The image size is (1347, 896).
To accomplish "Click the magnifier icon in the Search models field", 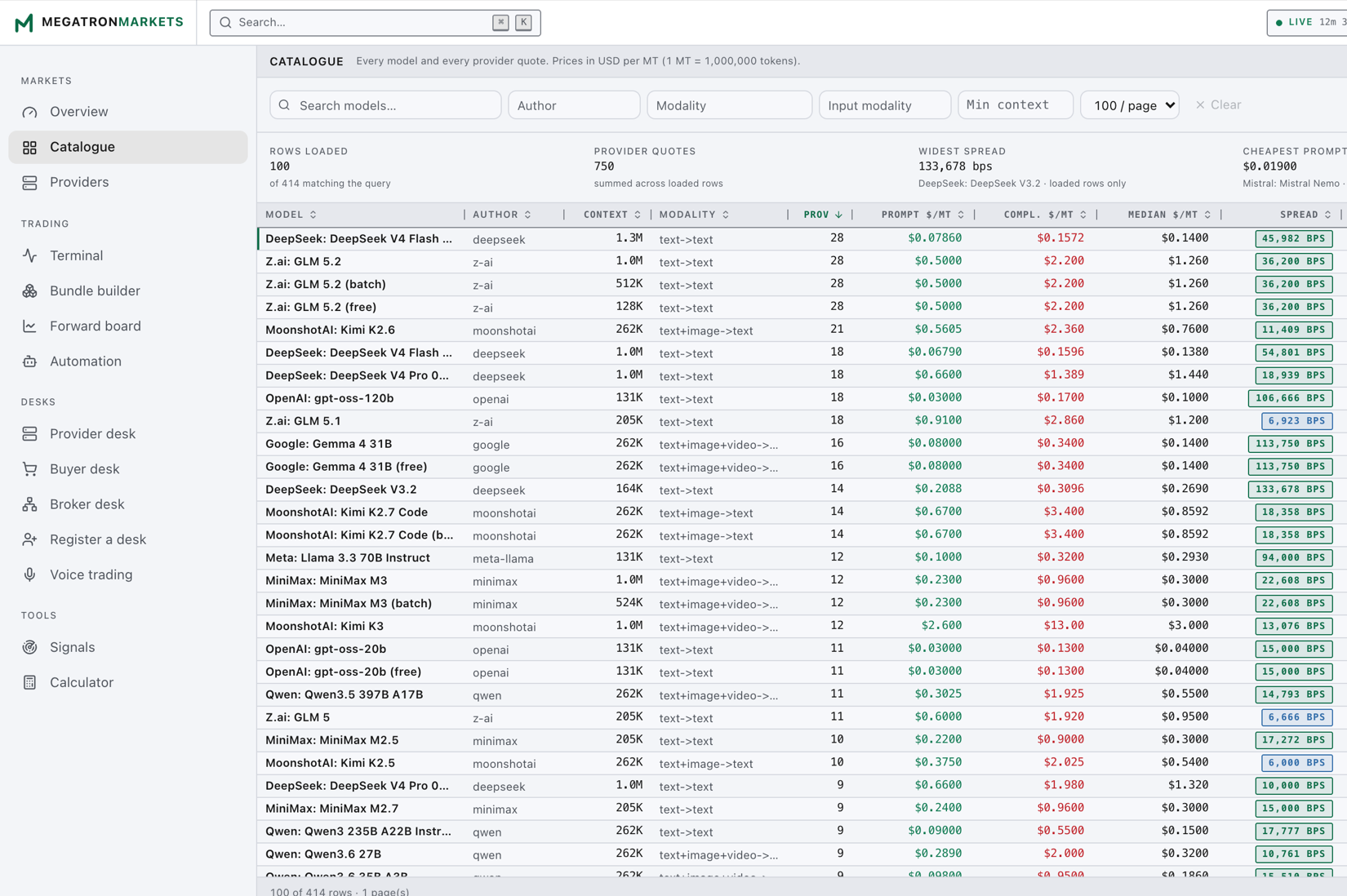I will coord(284,105).
